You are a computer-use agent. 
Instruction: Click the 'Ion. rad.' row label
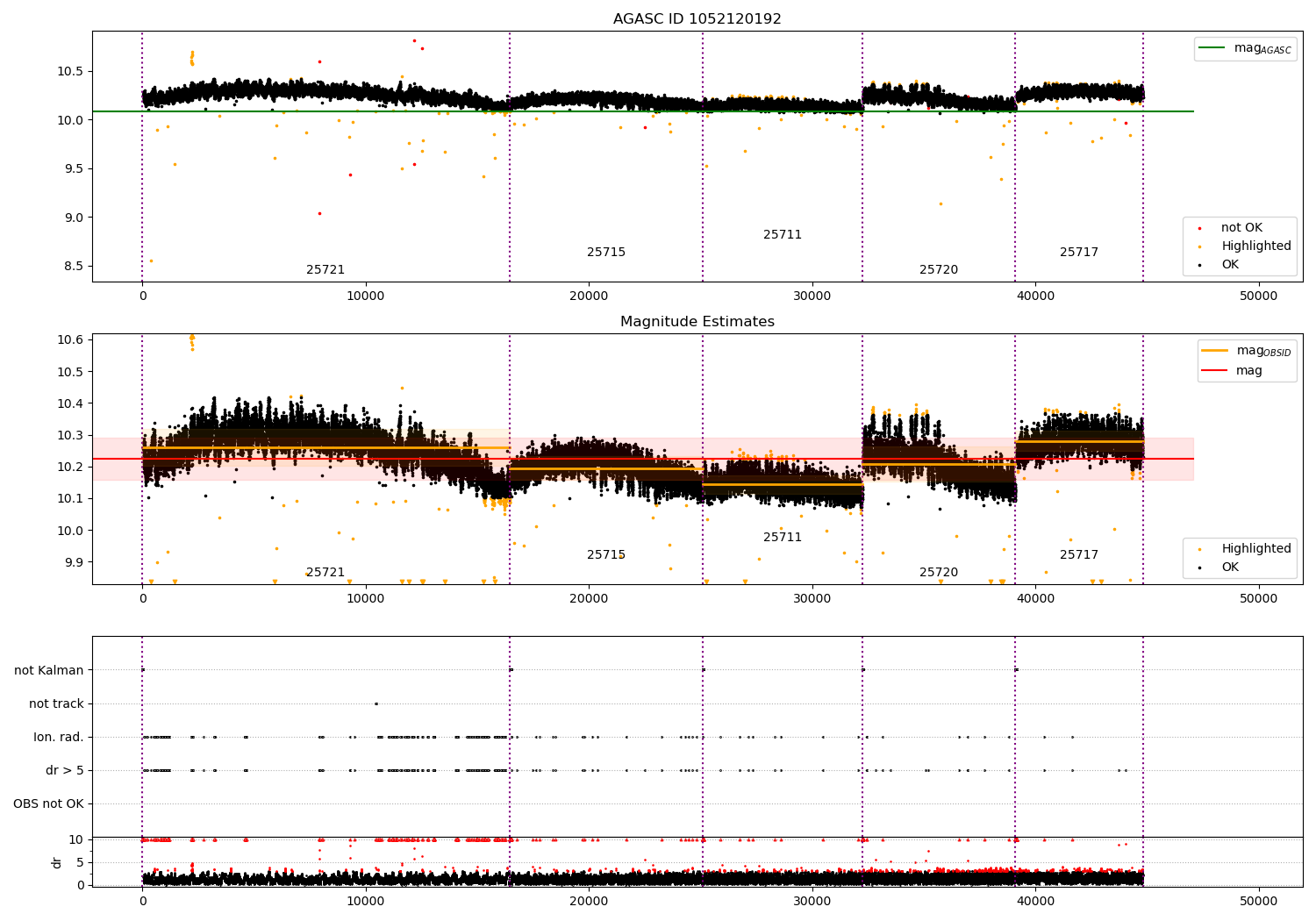point(59,738)
